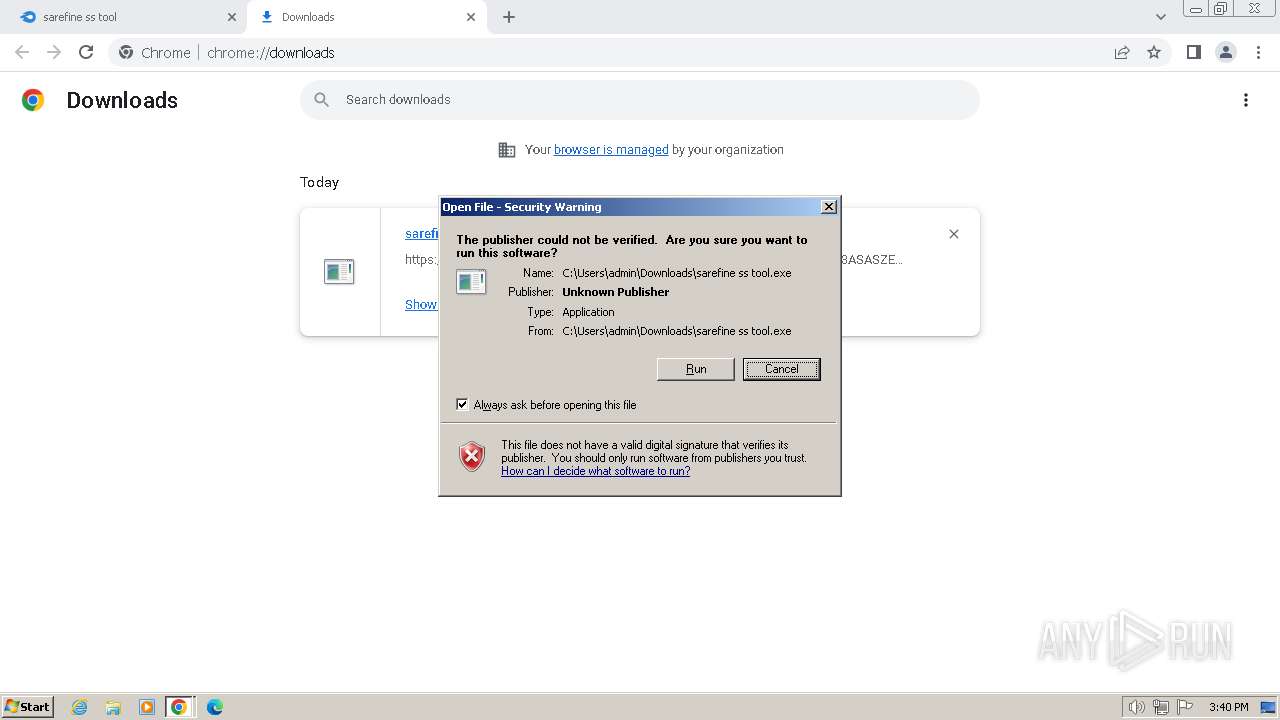Select the Downloads tab
The height and width of the screenshot is (720, 1280).
pos(365,17)
